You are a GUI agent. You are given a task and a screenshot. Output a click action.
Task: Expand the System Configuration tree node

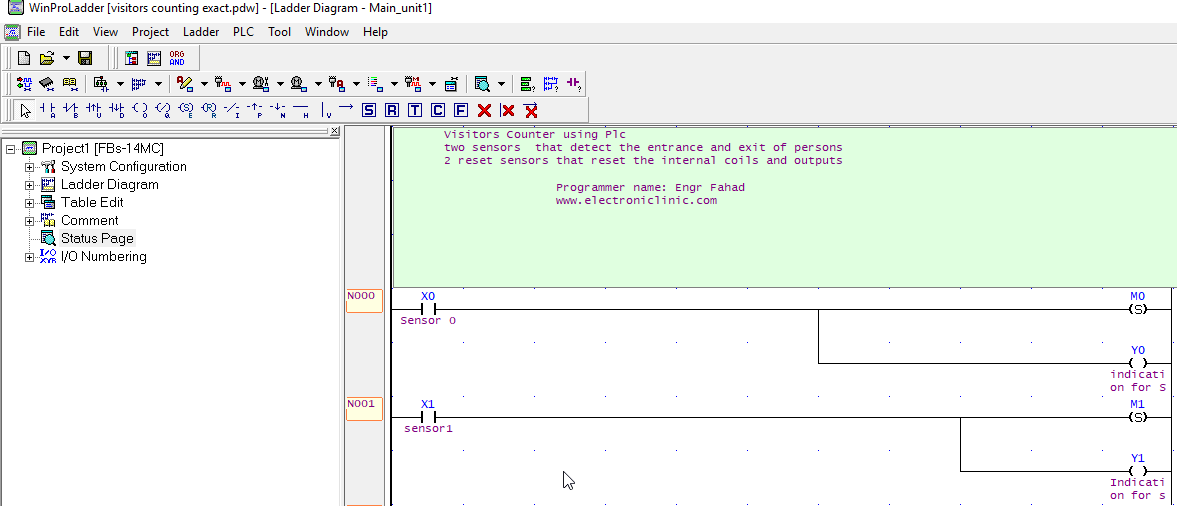pos(30,167)
